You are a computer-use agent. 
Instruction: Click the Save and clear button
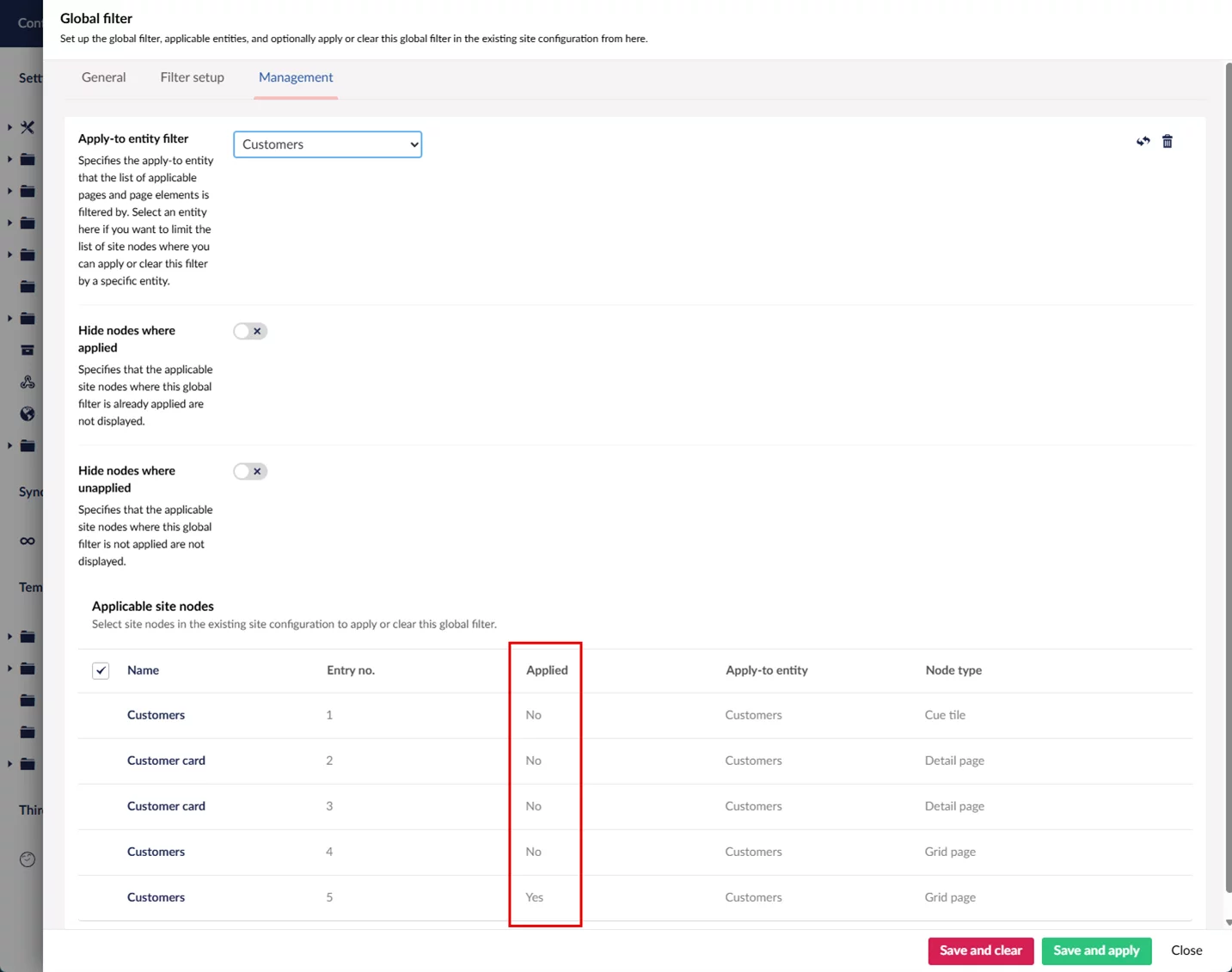click(980, 951)
